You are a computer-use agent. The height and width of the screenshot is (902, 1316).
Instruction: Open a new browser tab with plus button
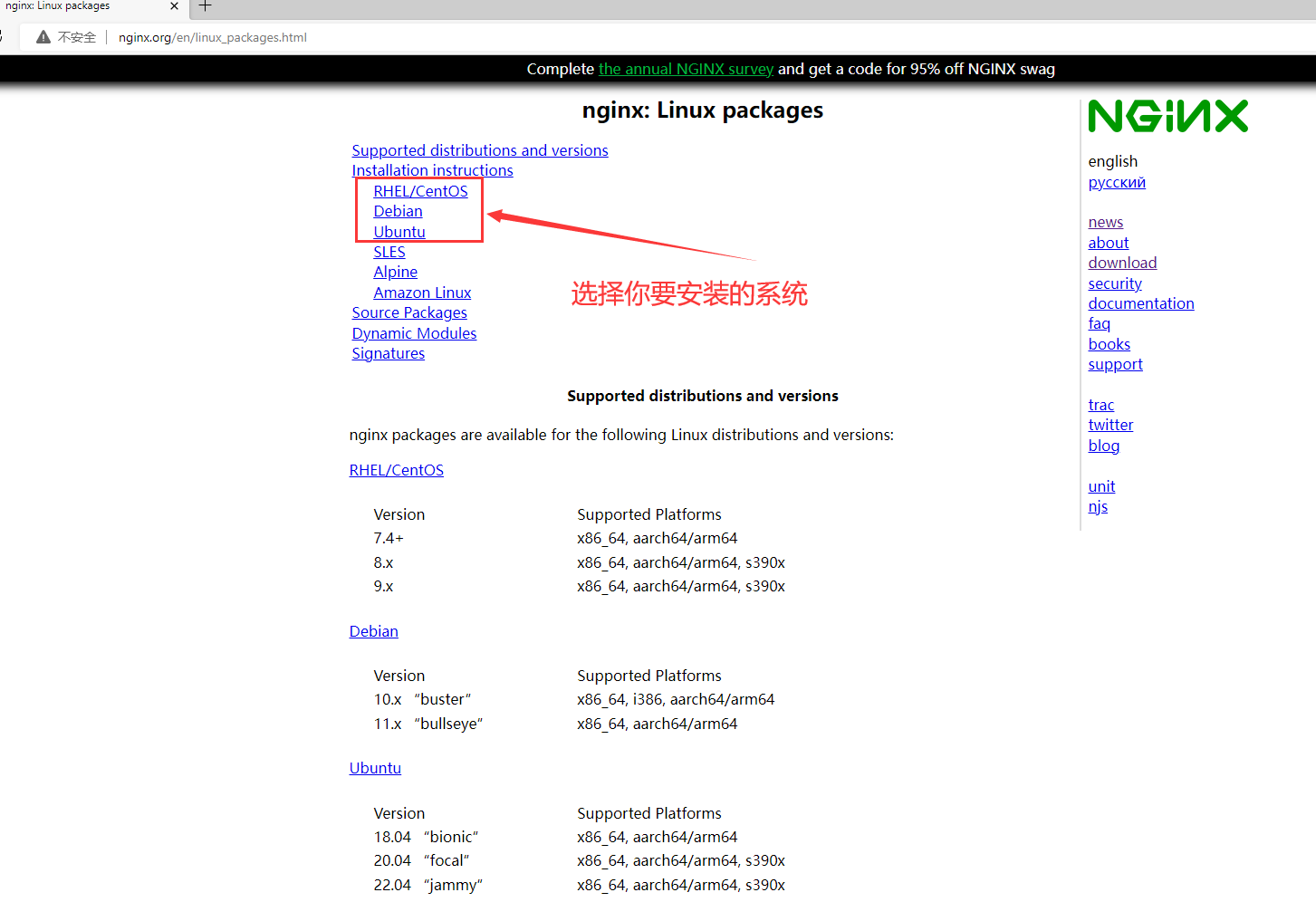point(206,6)
